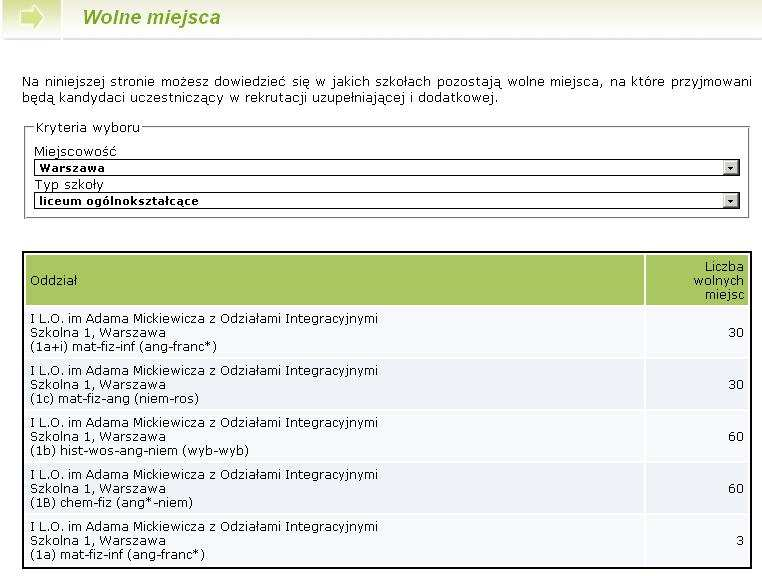Click the Liczba wolnych miejsc column header
The image size is (762, 576).
click(697, 280)
